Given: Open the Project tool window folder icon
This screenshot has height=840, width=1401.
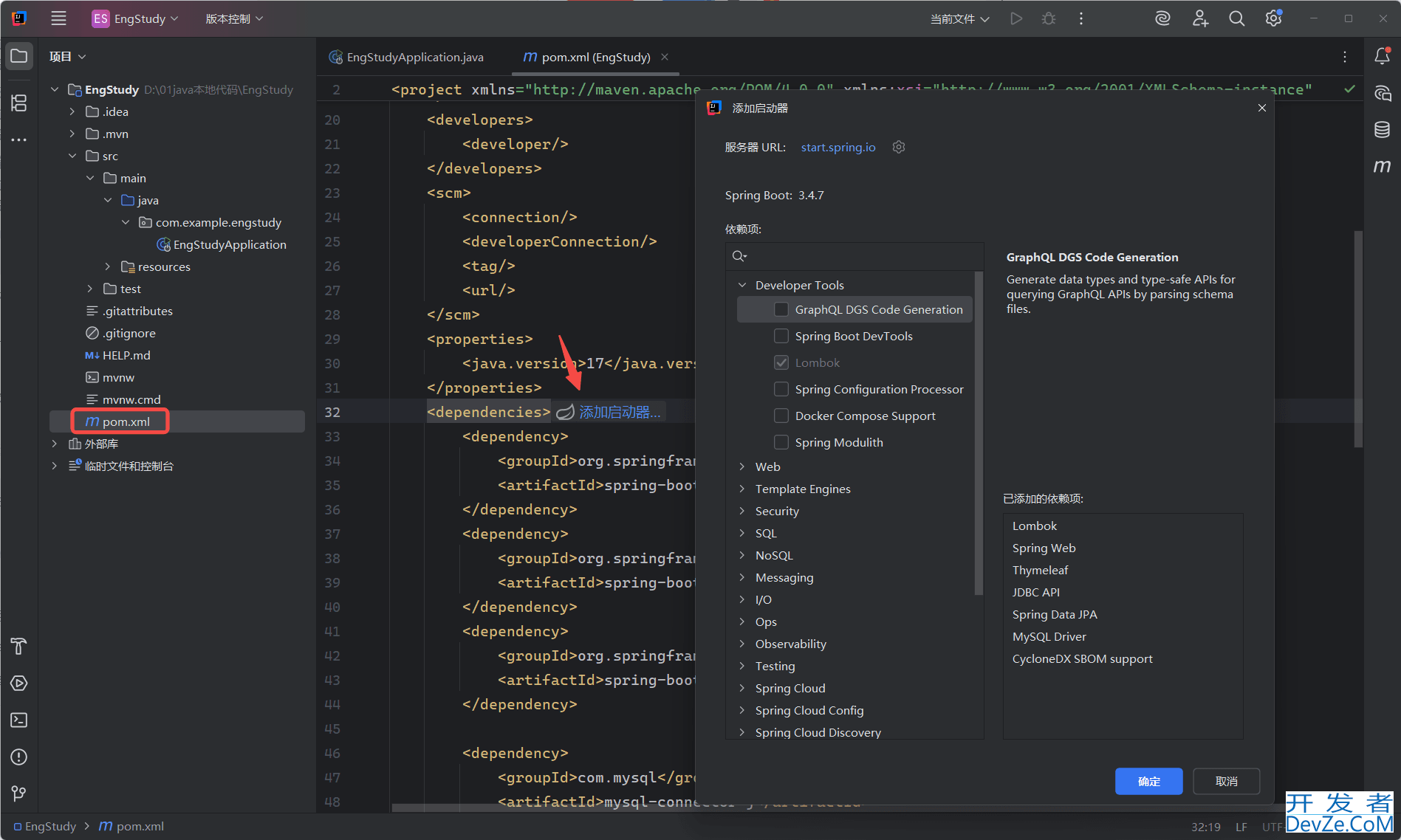Looking at the screenshot, I should click(x=19, y=56).
